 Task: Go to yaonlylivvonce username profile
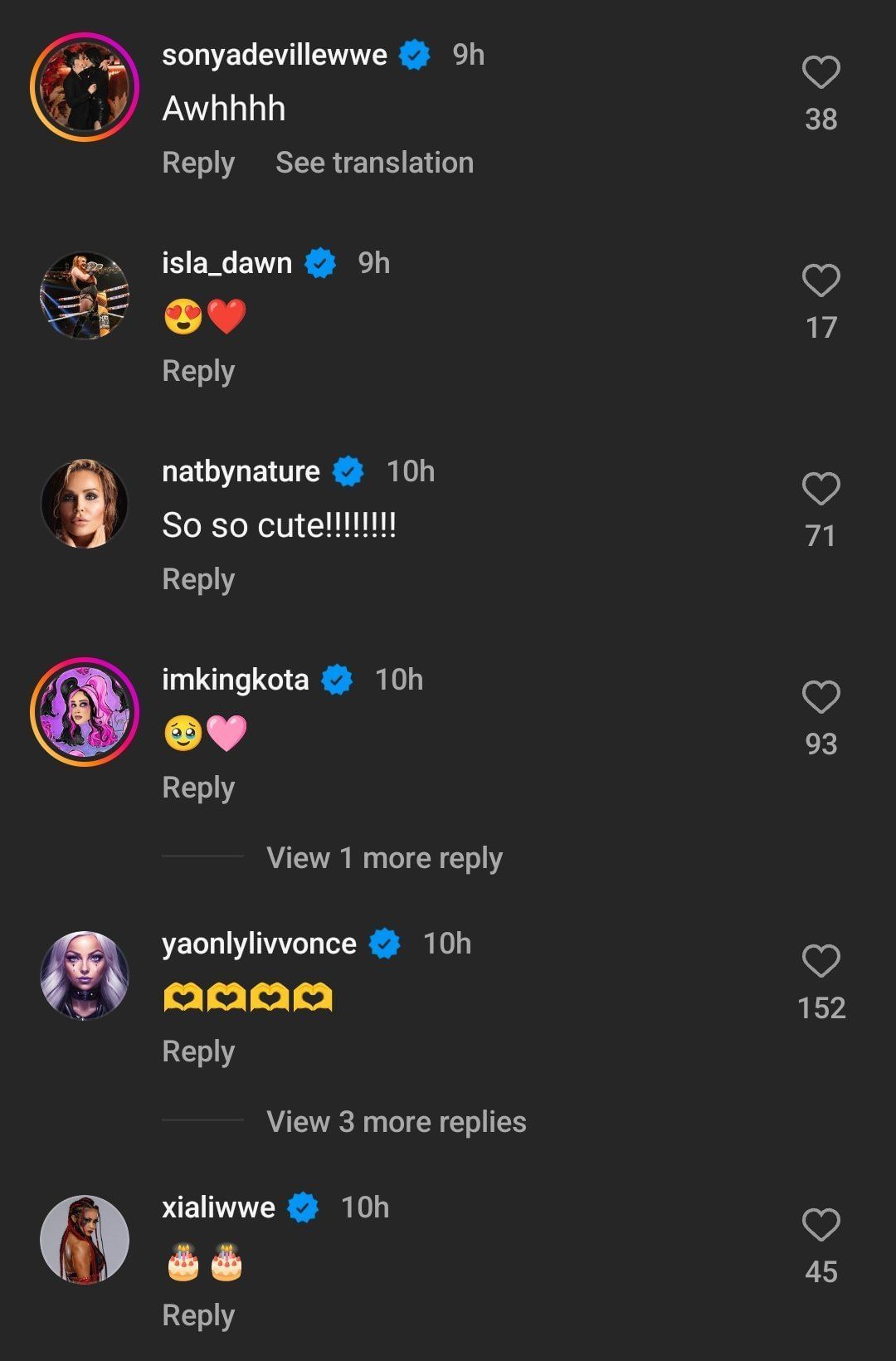click(259, 944)
